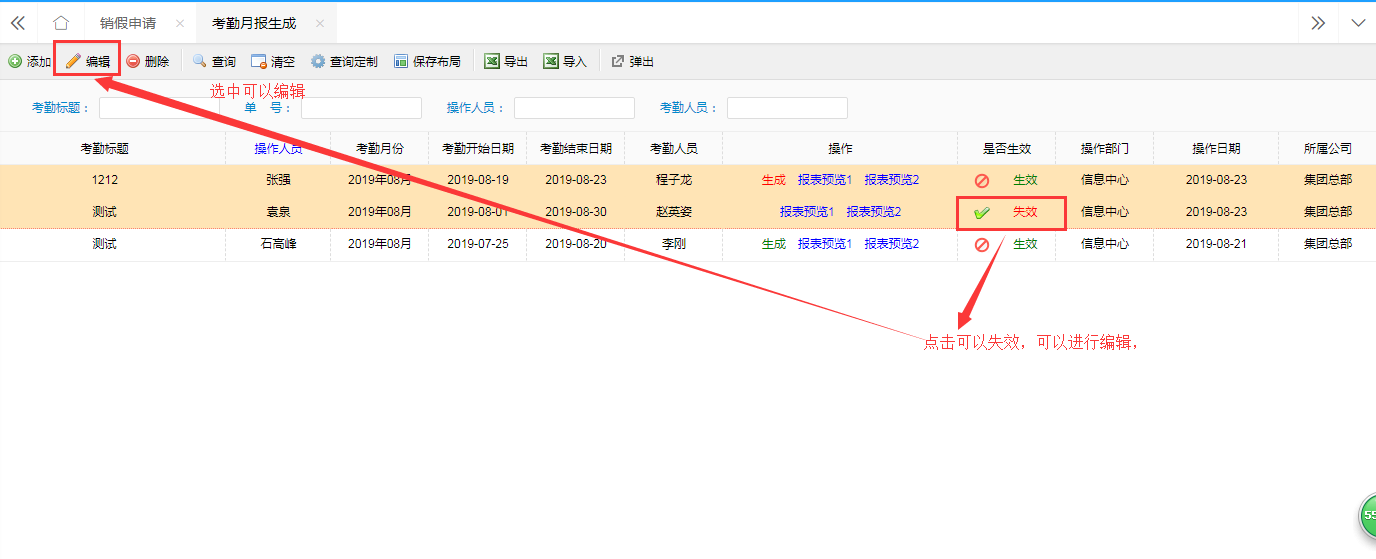Image resolution: width=1376 pixels, height=559 pixels.
Task: Focus the 考勤标题 search input
Action: [159, 108]
